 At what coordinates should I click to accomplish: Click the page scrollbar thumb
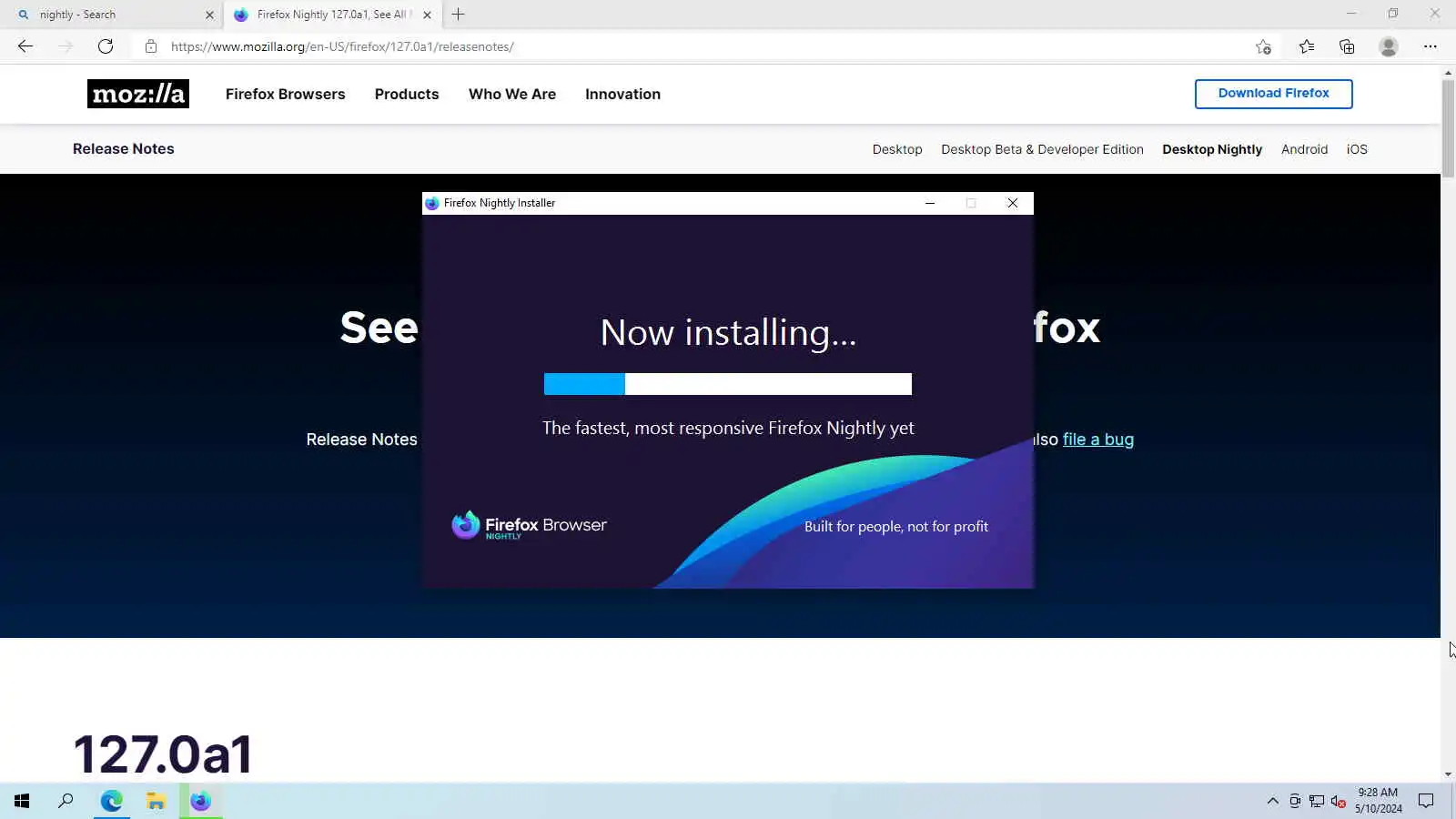point(1448,128)
